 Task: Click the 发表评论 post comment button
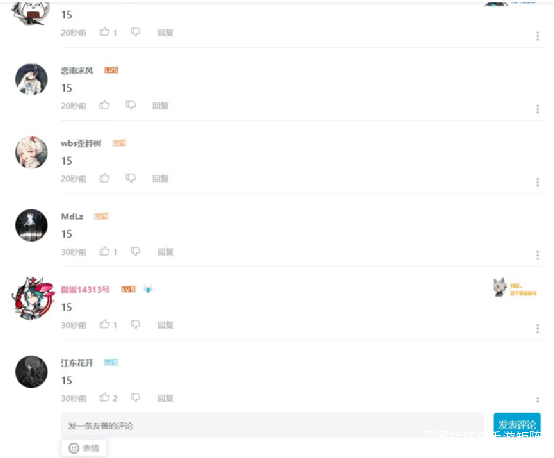pyautogui.click(x=517, y=424)
